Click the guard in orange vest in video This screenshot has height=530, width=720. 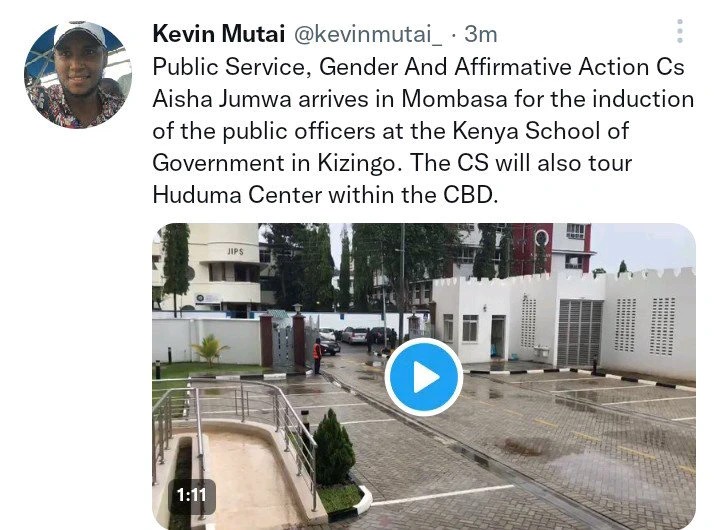[317, 355]
